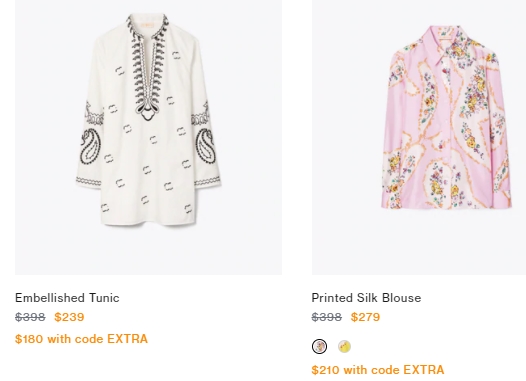Viewport: 526px width, 381px height.
Task: Click the Embellished Tunic title link
Action: pyautogui.click(x=67, y=298)
